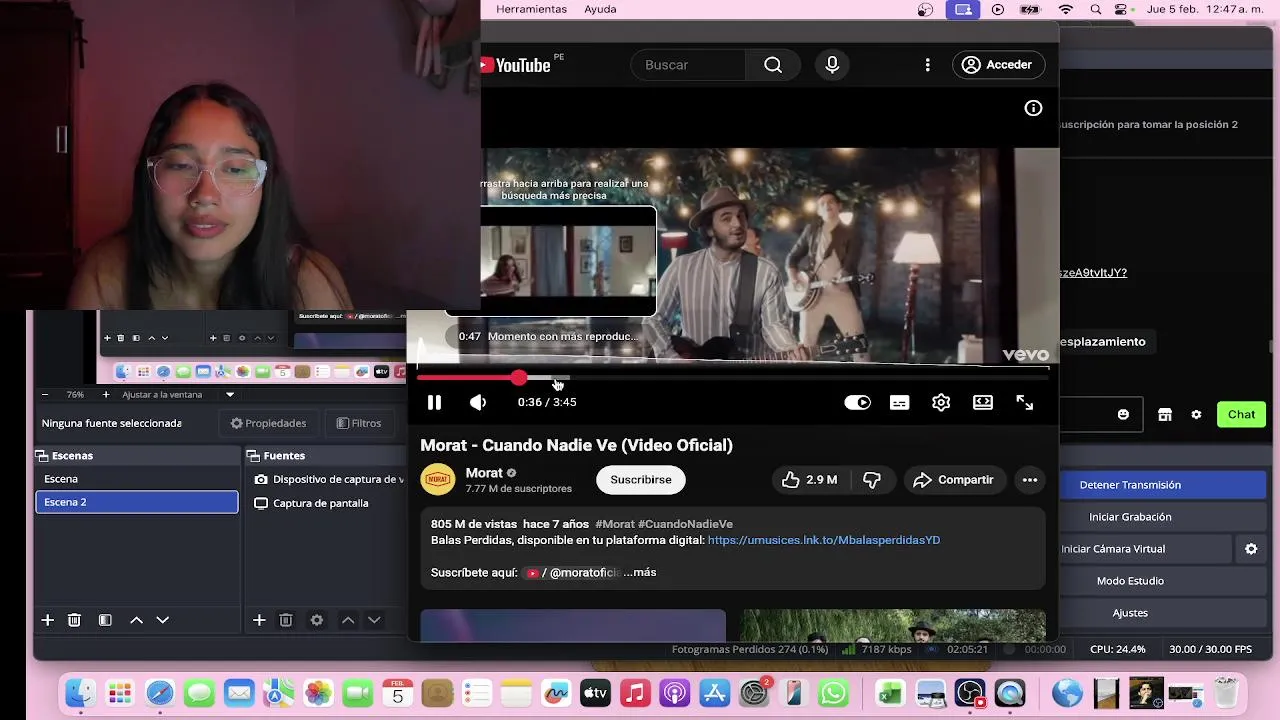Viewport: 1280px width, 720px height.
Task: Delete selected scene with trash icon
Action: [x=74, y=620]
